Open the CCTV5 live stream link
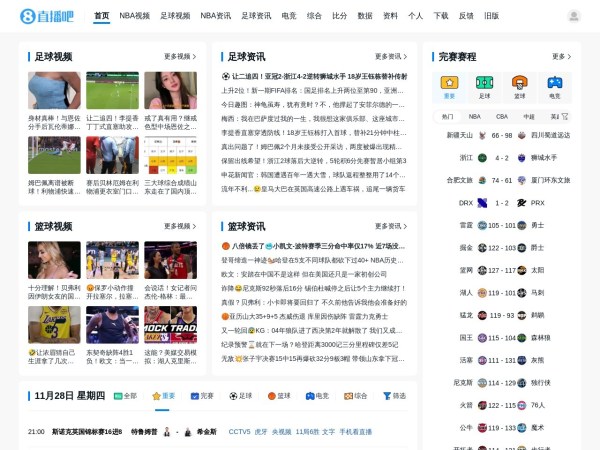The image size is (600, 450). 239,432
